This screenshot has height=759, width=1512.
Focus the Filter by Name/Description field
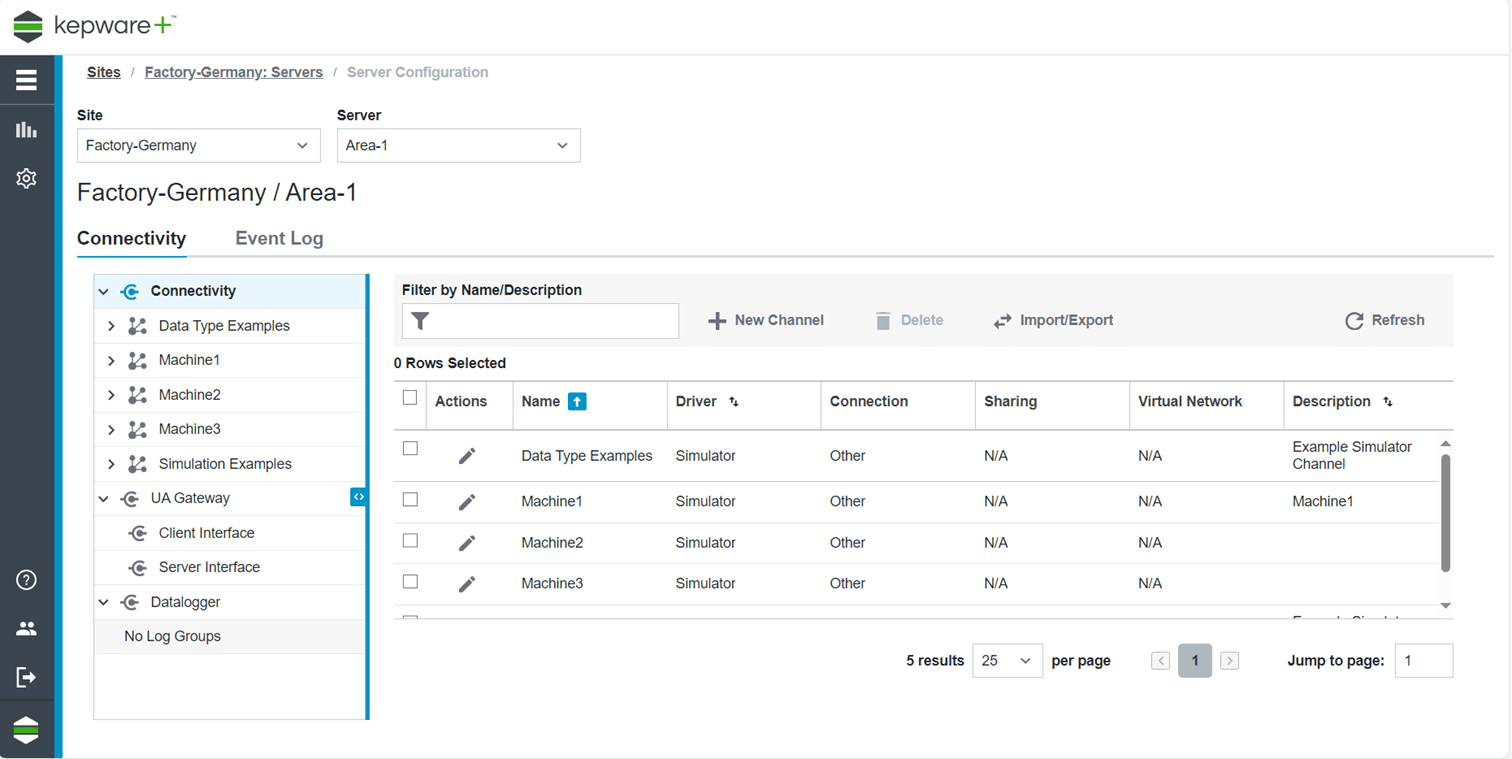point(540,321)
